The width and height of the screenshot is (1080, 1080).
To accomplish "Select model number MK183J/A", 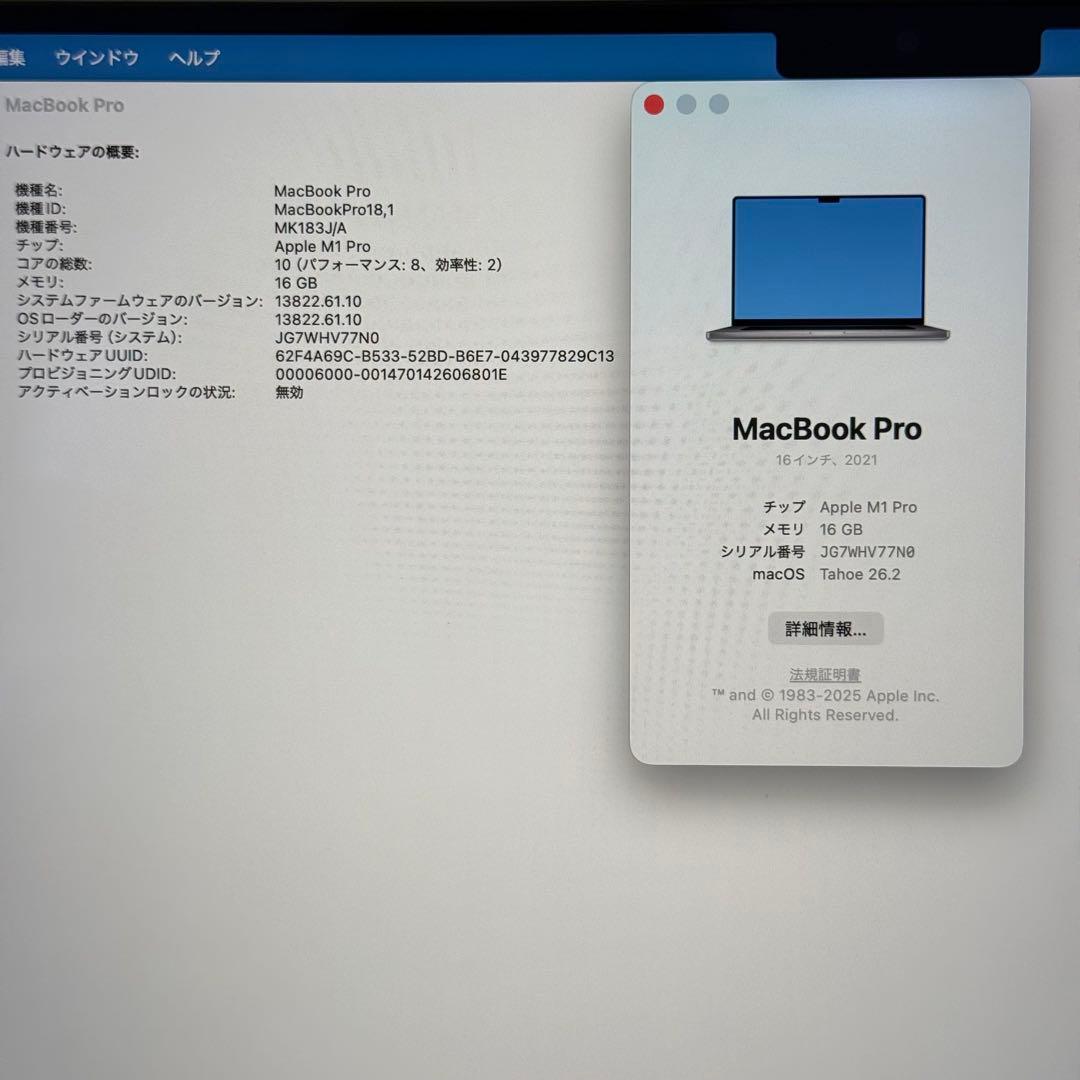I will (310, 228).
